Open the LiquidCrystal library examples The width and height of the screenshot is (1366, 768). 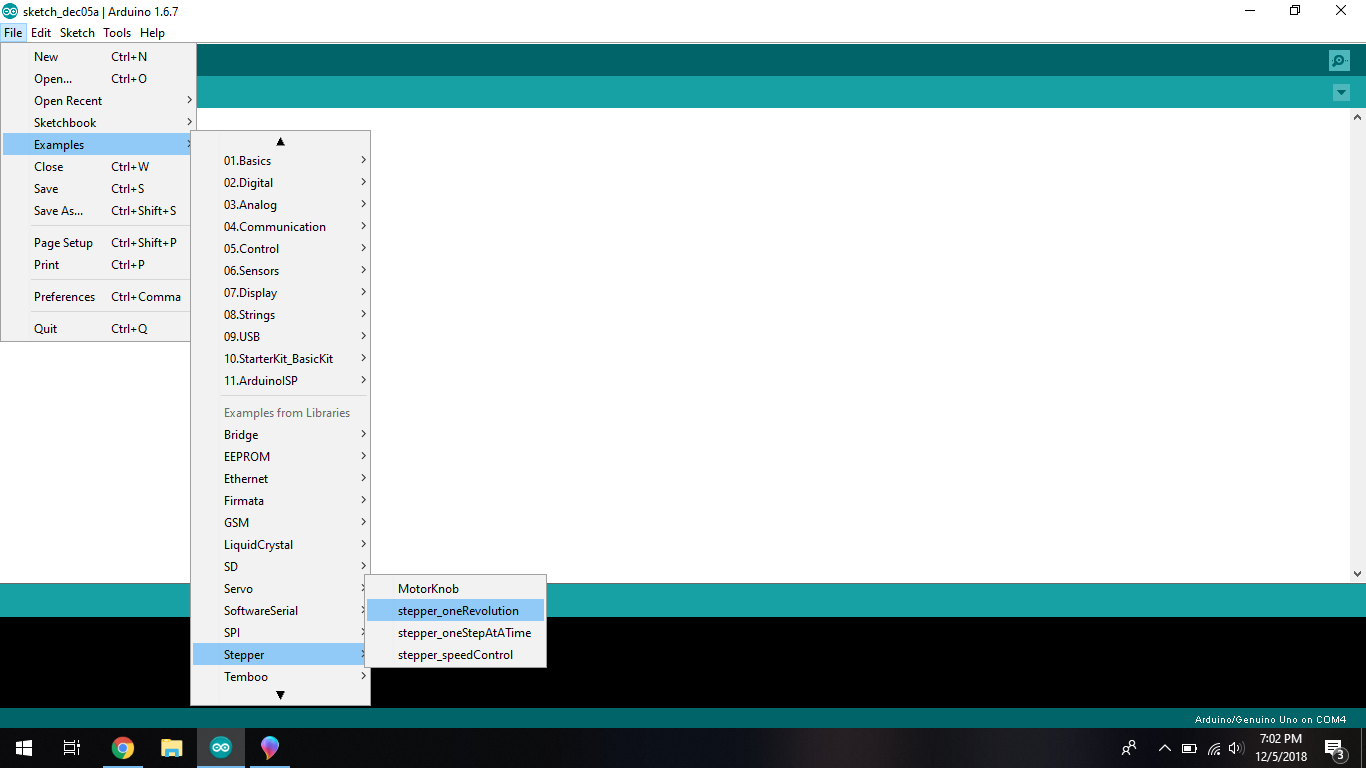point(280,545)
